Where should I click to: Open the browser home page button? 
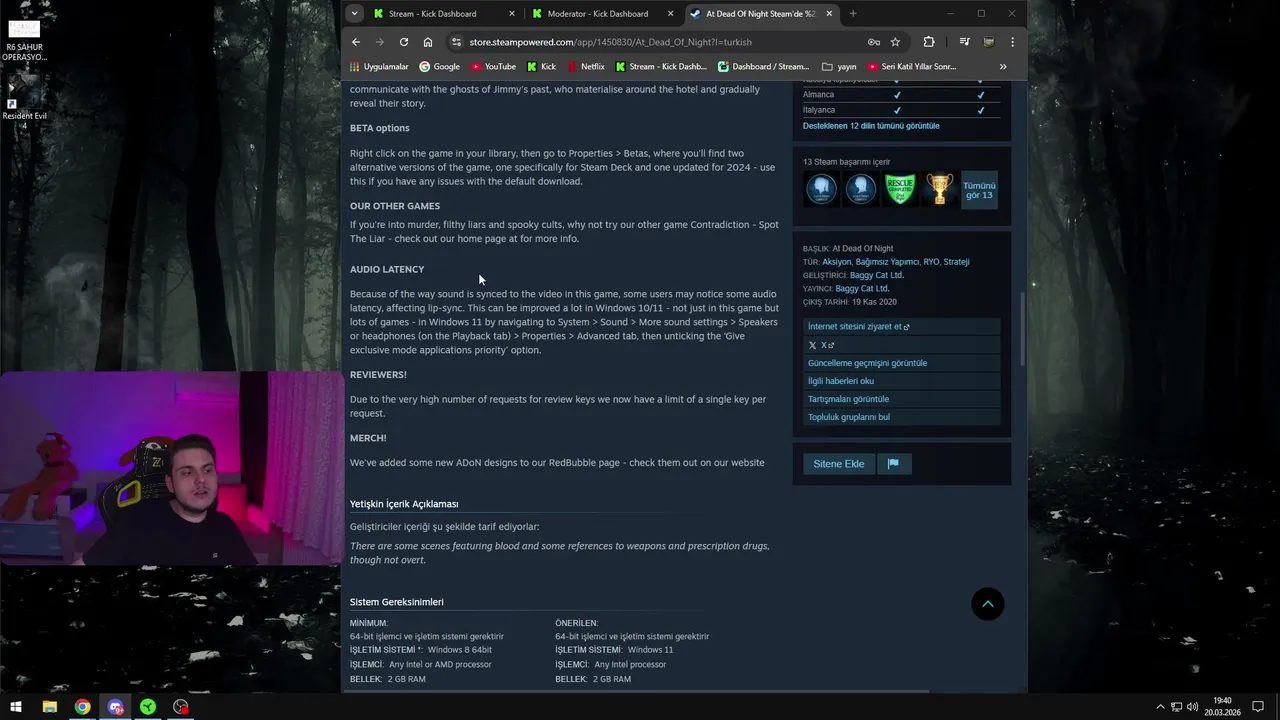pos(428,42)
